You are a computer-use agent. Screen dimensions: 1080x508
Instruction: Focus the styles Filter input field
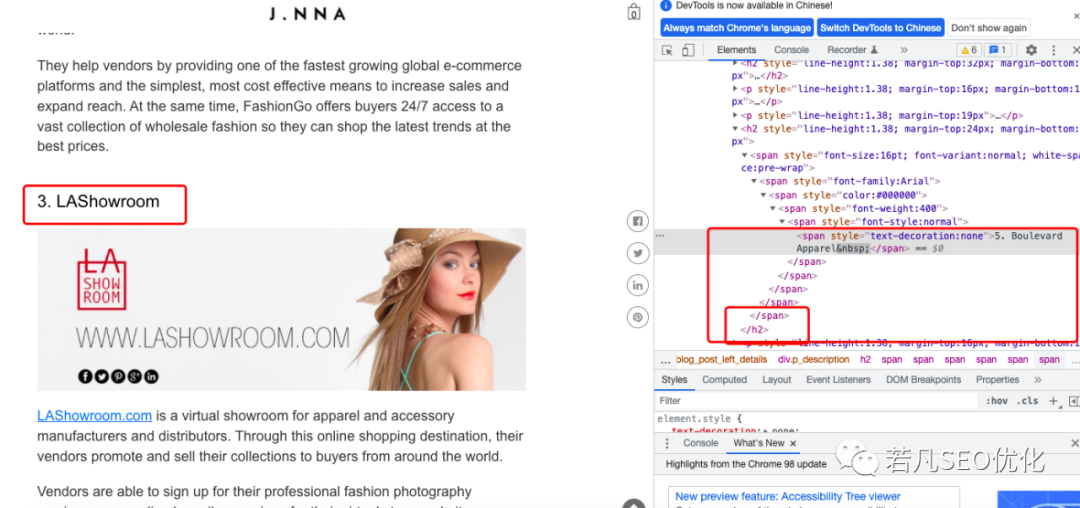(816, 401)
